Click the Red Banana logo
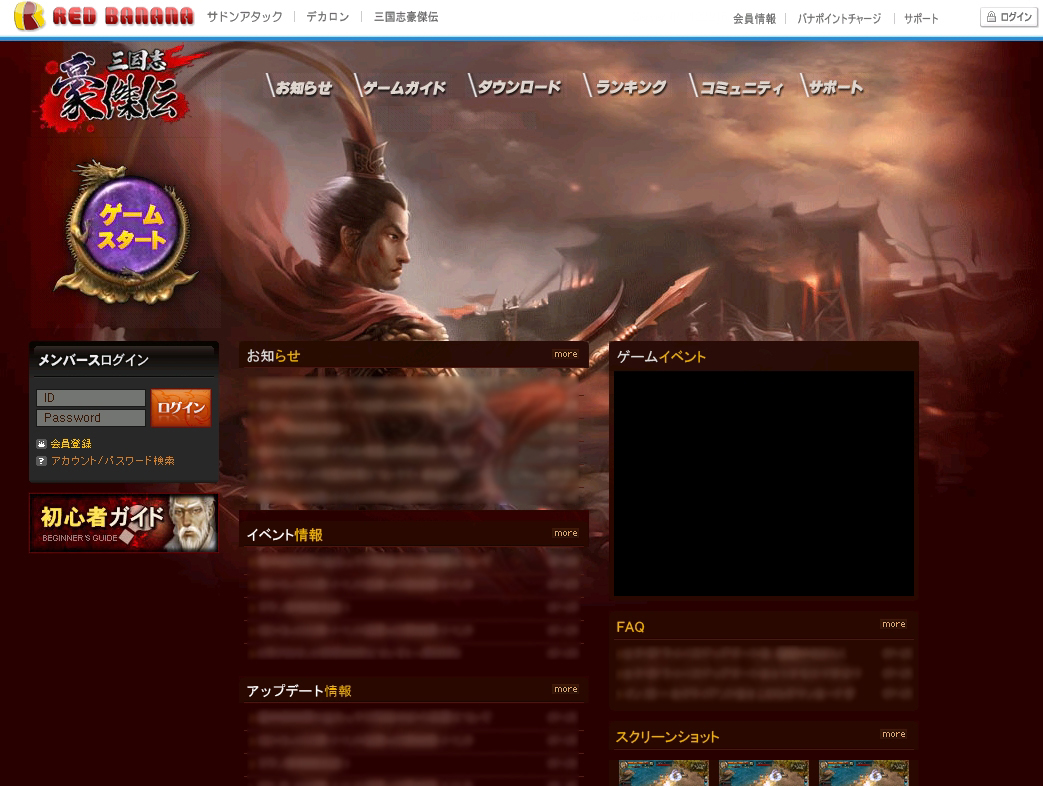This screenshot has width=1043, height=786. coord(104,16)
